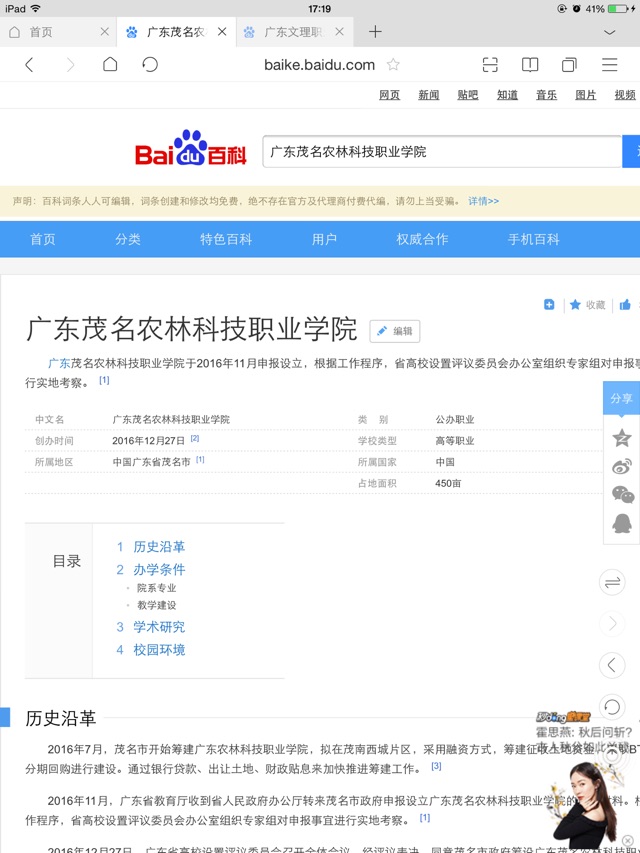
Task: Click the 收藏 star button
Action: (x=587, y=305)
